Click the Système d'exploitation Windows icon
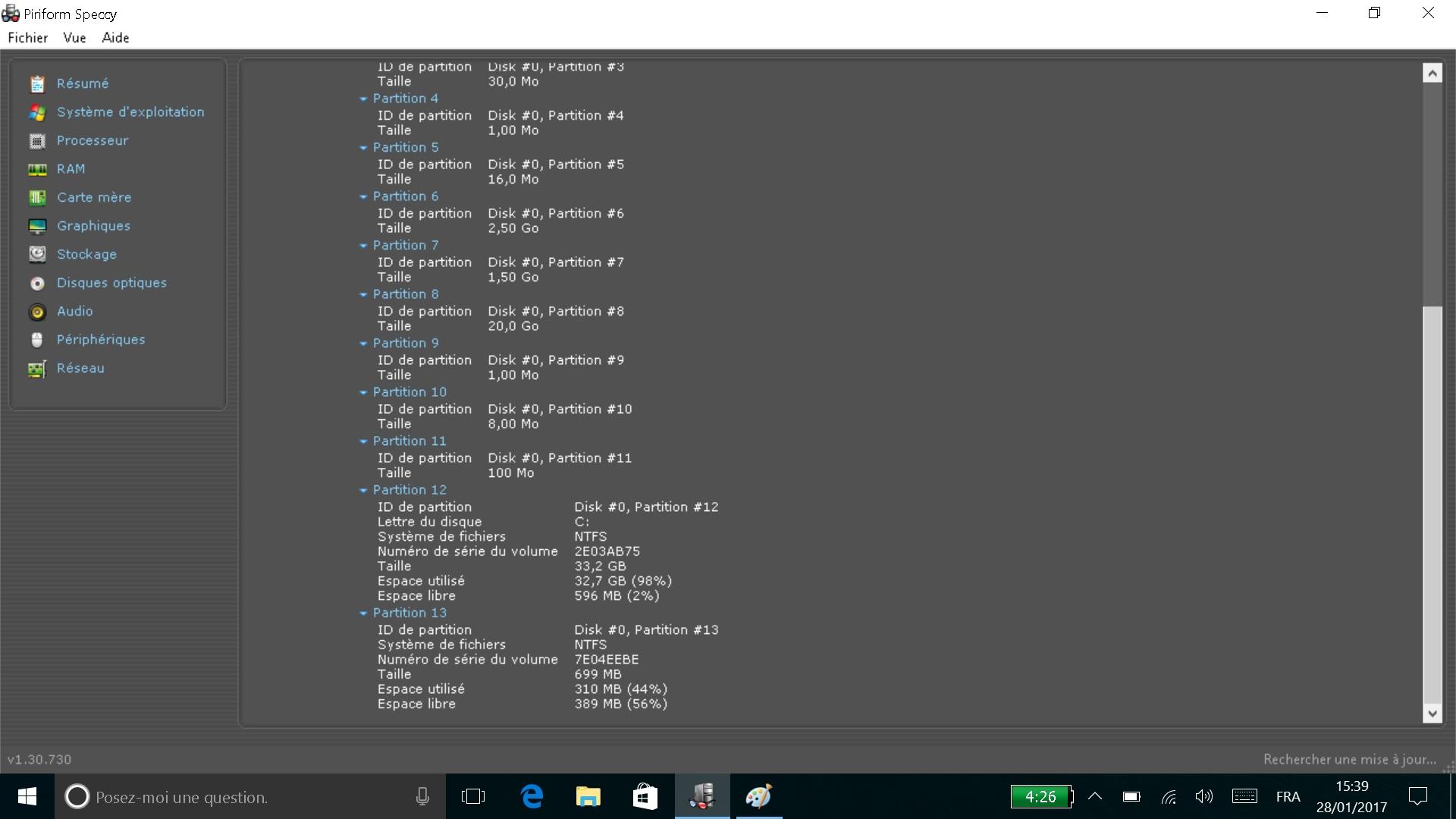The height and width of the screenshot is (819, 1456). 37,113
